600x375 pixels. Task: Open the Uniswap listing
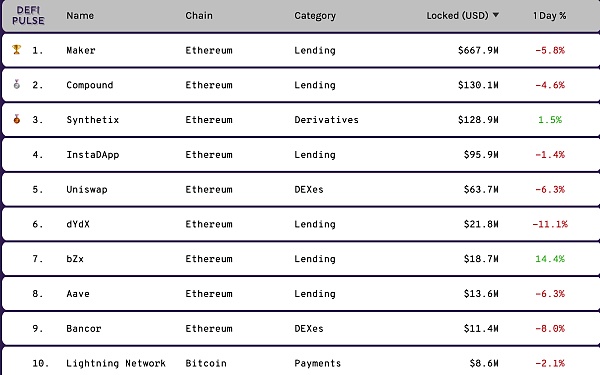[86, 189]
